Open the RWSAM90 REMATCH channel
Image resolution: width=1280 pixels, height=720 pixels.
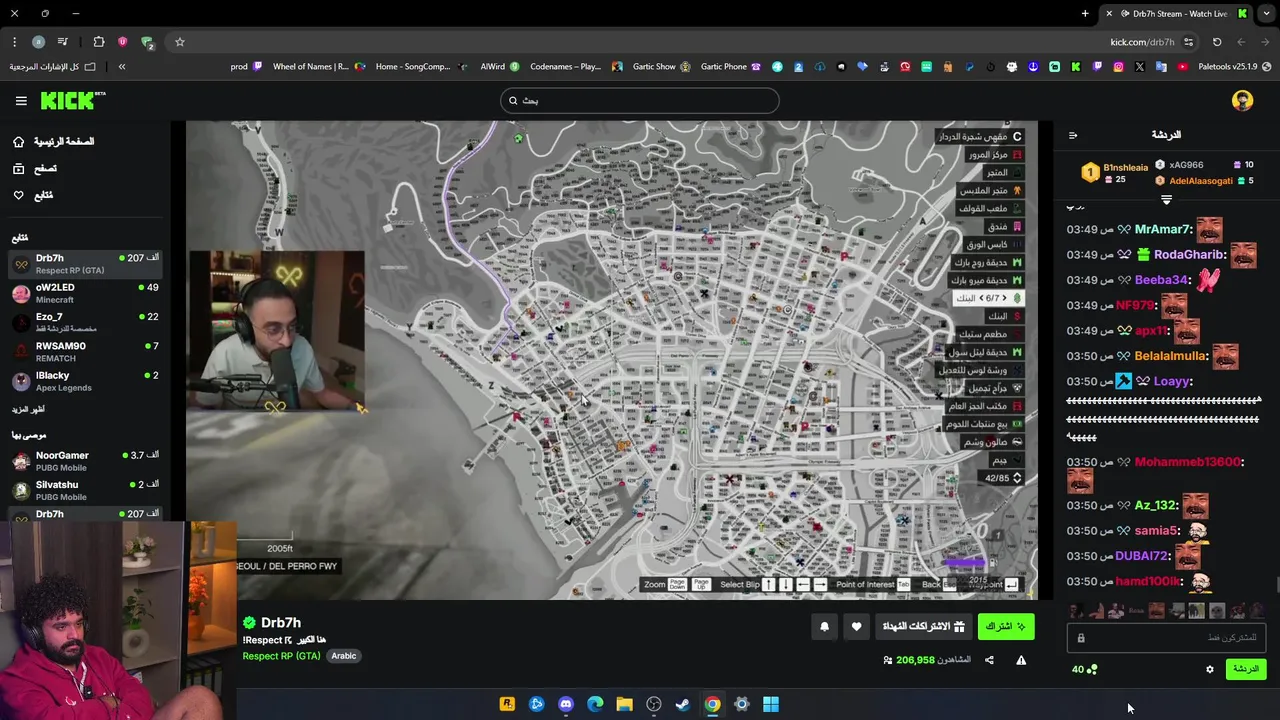85,351
